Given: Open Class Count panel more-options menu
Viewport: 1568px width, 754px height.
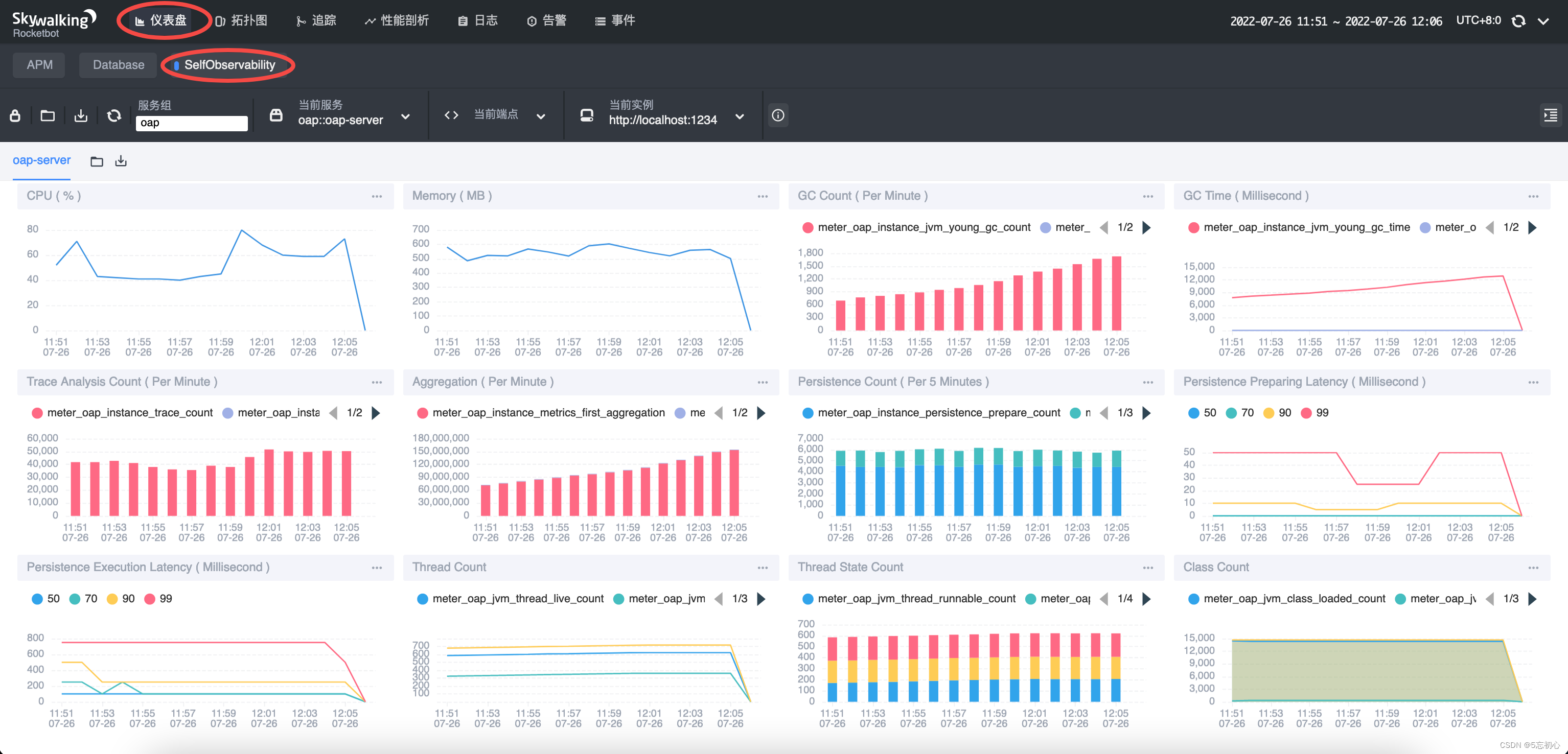Looking at the screenshot, I should (x=1533, y=567).
